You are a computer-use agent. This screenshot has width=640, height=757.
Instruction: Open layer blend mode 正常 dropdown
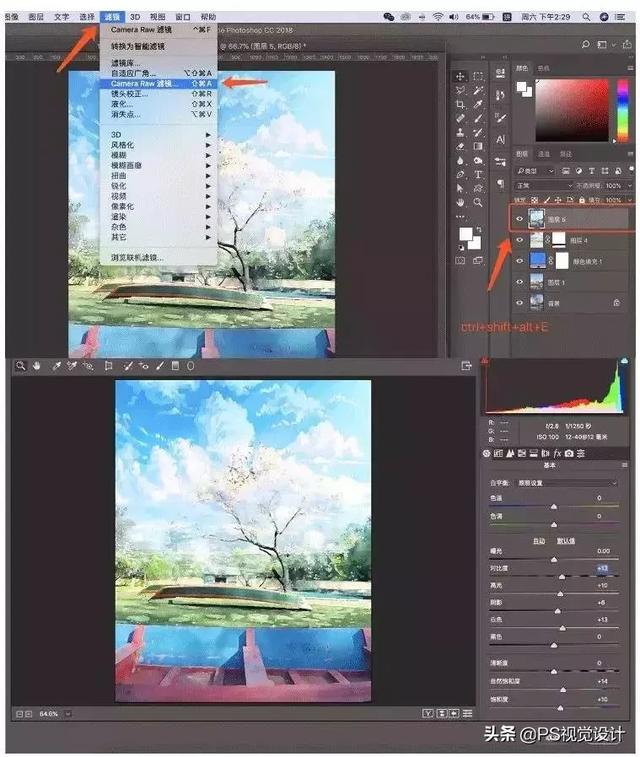(x=544, y=185)
